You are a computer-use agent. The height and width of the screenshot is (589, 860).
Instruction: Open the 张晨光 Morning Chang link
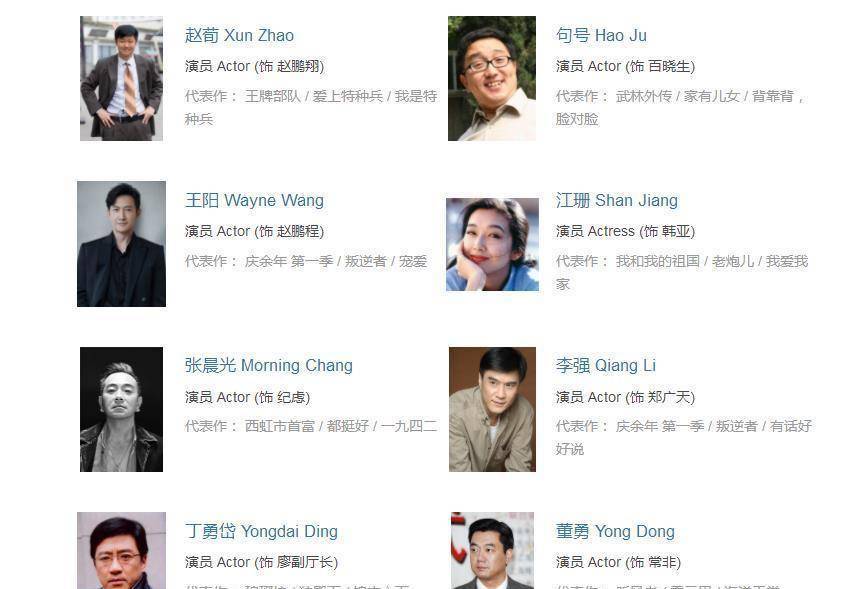[x=269, y=366]
